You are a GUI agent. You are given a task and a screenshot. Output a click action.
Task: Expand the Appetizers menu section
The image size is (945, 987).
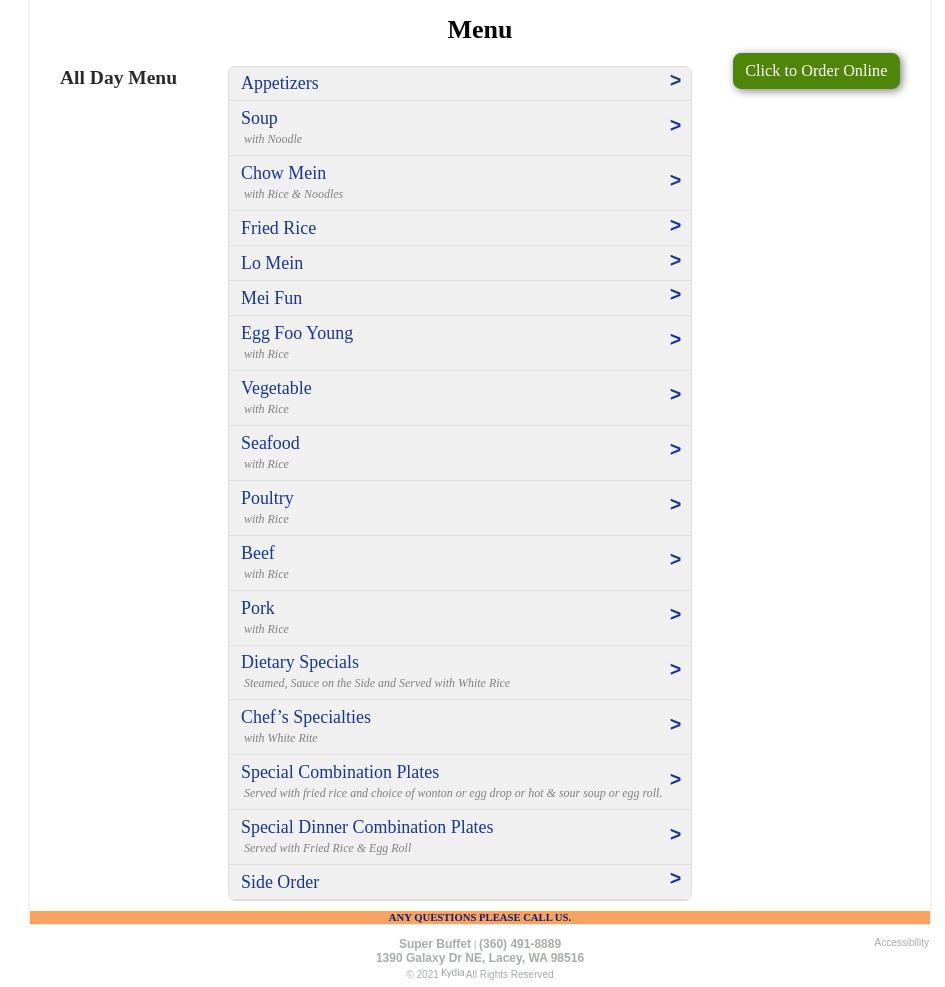point(280,83)
